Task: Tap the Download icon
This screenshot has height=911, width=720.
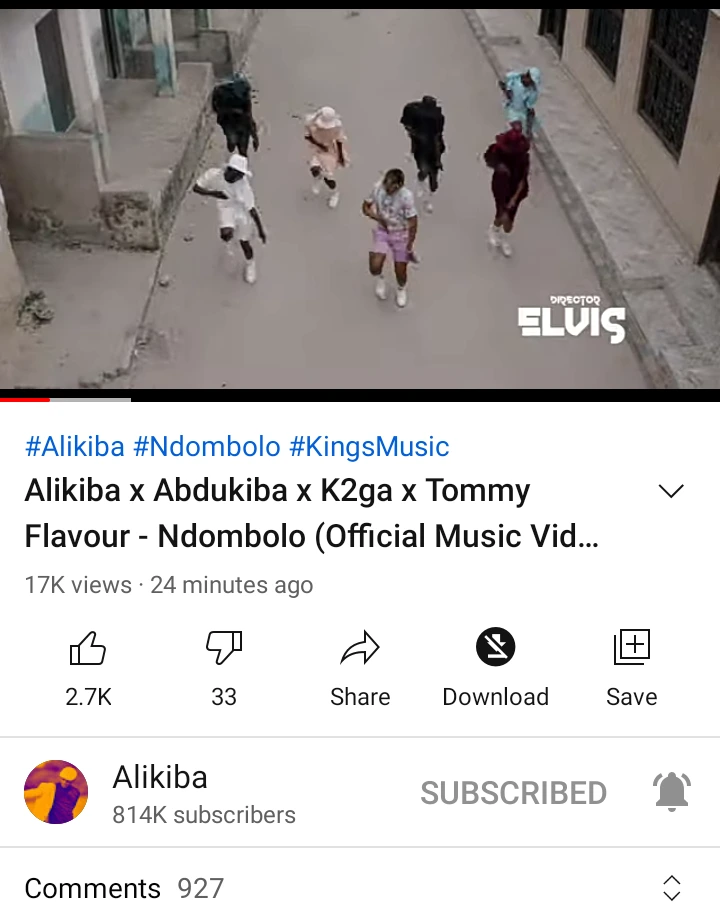Action: tap(496, 647)
